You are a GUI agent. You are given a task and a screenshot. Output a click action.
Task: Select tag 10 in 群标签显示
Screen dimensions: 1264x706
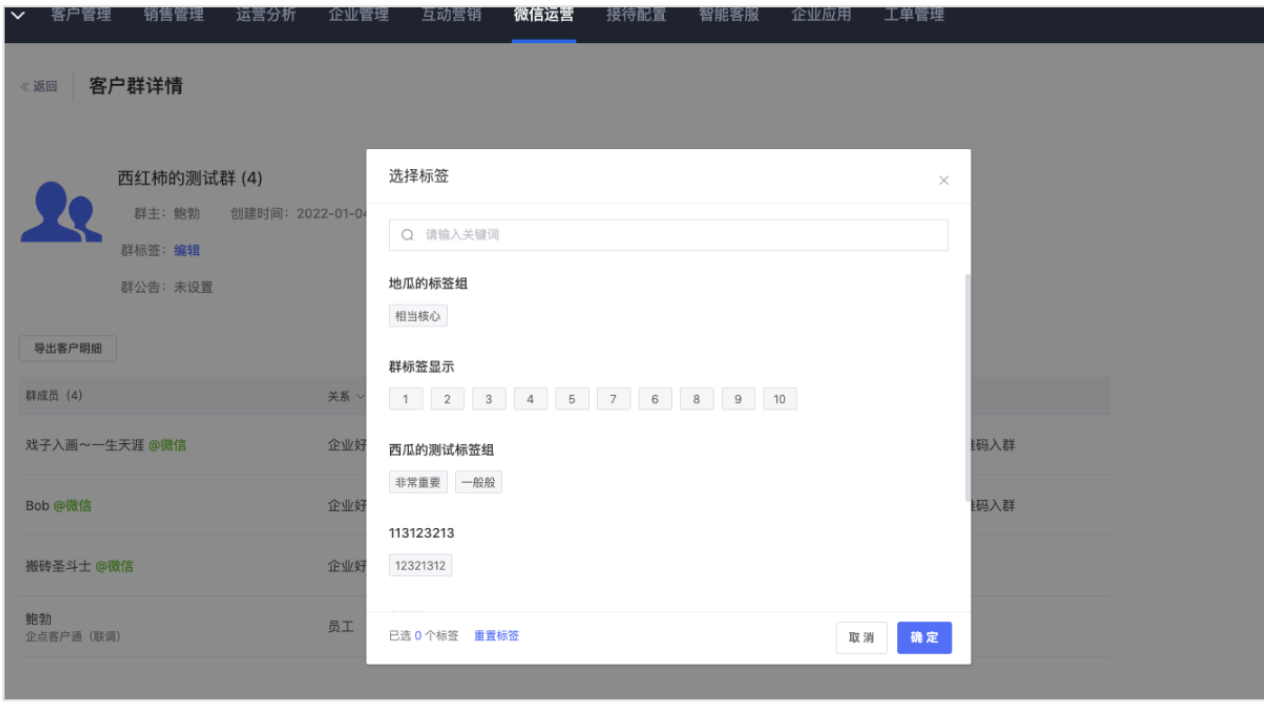pyautogui.click(x=780, y=399)
